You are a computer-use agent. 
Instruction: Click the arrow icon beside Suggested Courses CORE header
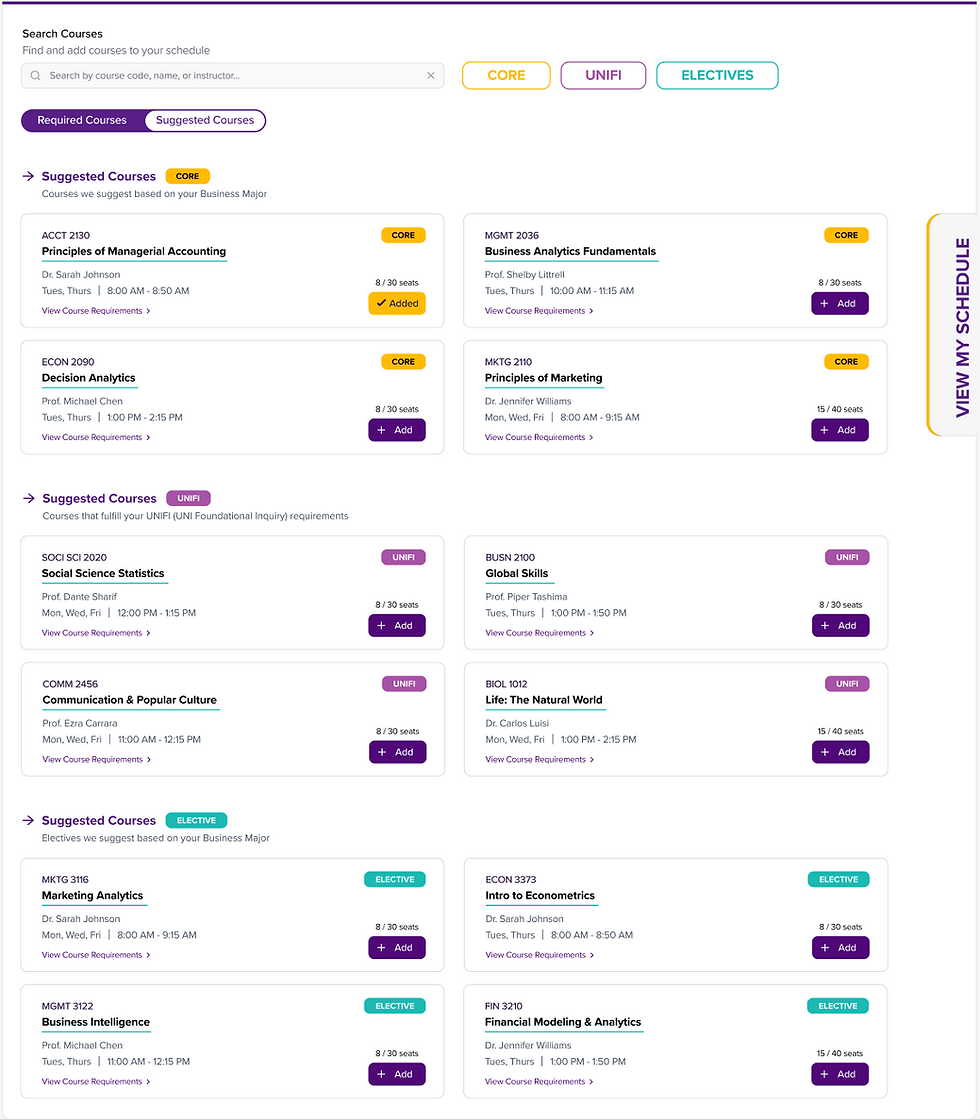[28, 175]
